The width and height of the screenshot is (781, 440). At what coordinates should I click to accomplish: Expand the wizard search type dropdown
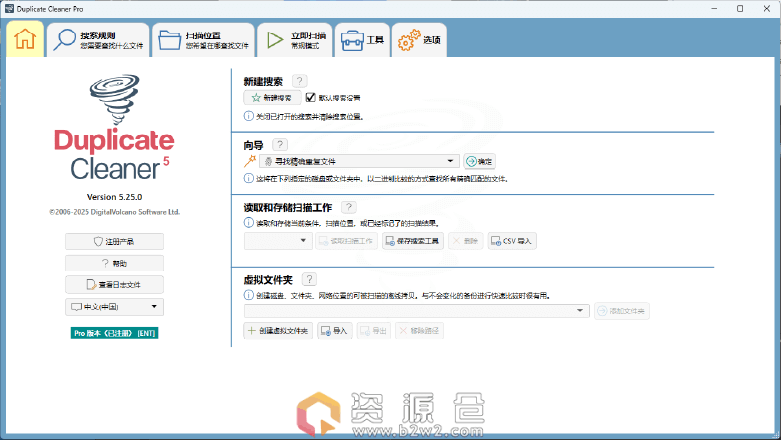[451, 161]
